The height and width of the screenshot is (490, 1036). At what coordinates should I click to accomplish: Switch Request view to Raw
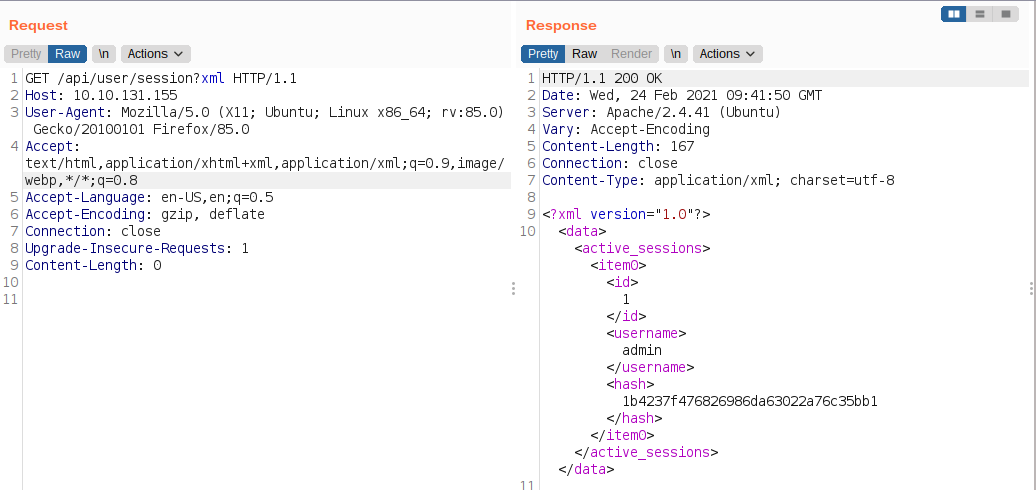[x=67, y=54]
